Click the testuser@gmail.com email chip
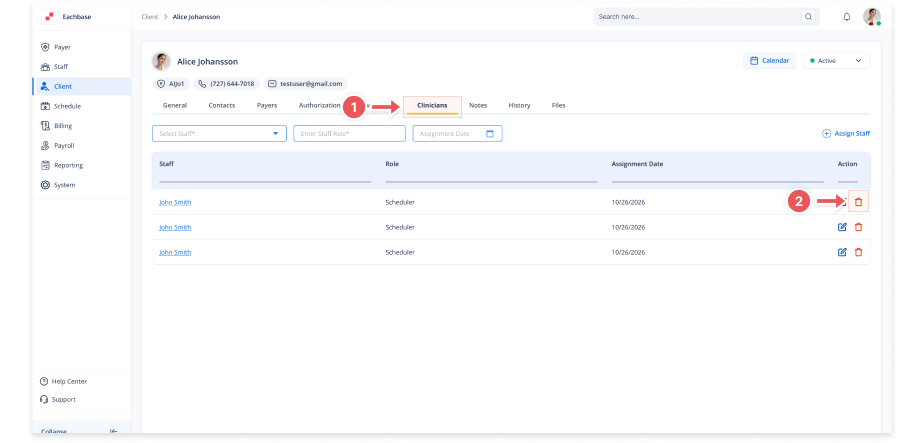 point(305,84)
